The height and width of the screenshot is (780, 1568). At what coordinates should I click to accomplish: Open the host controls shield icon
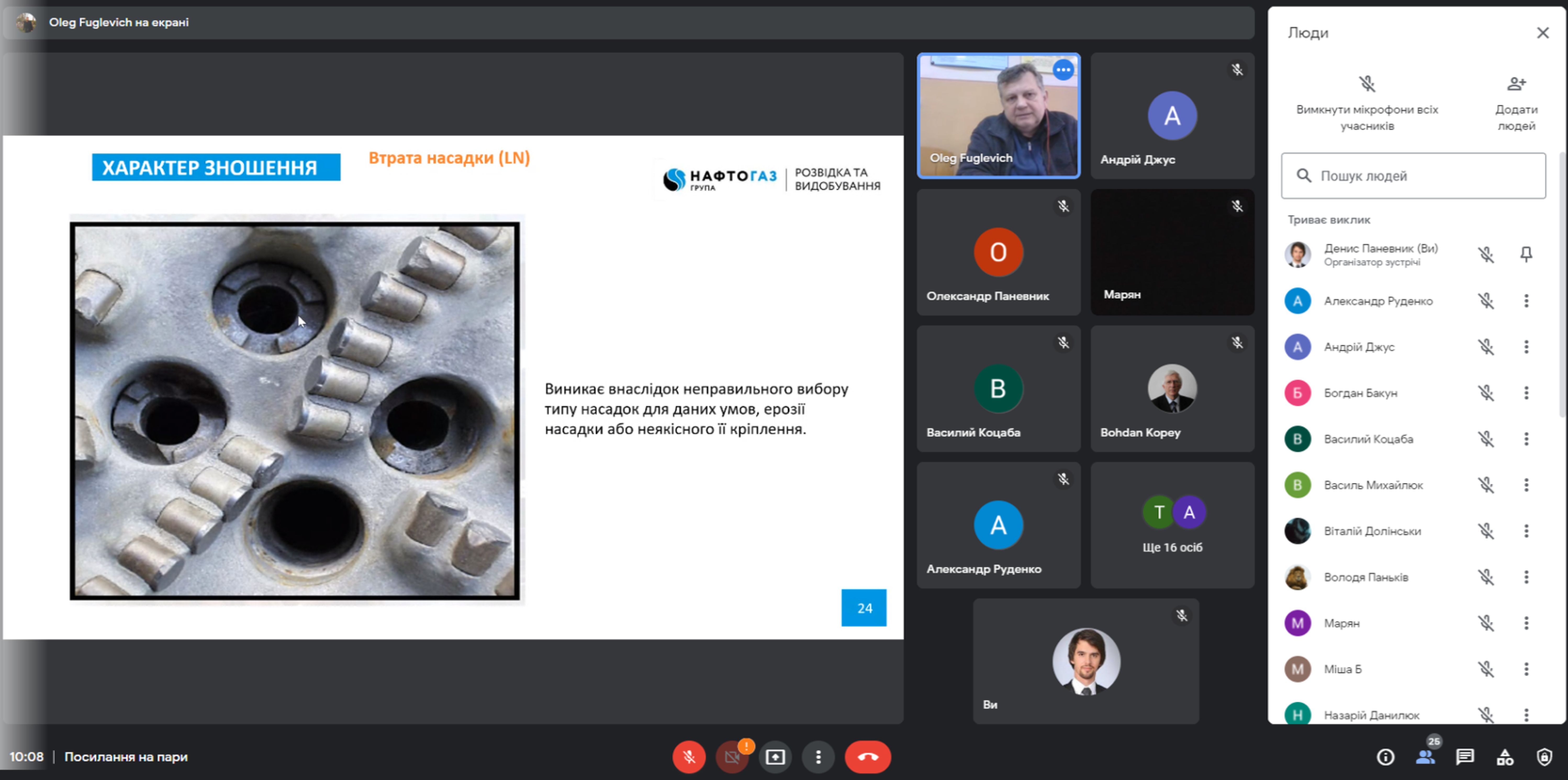pos(1544,757)
